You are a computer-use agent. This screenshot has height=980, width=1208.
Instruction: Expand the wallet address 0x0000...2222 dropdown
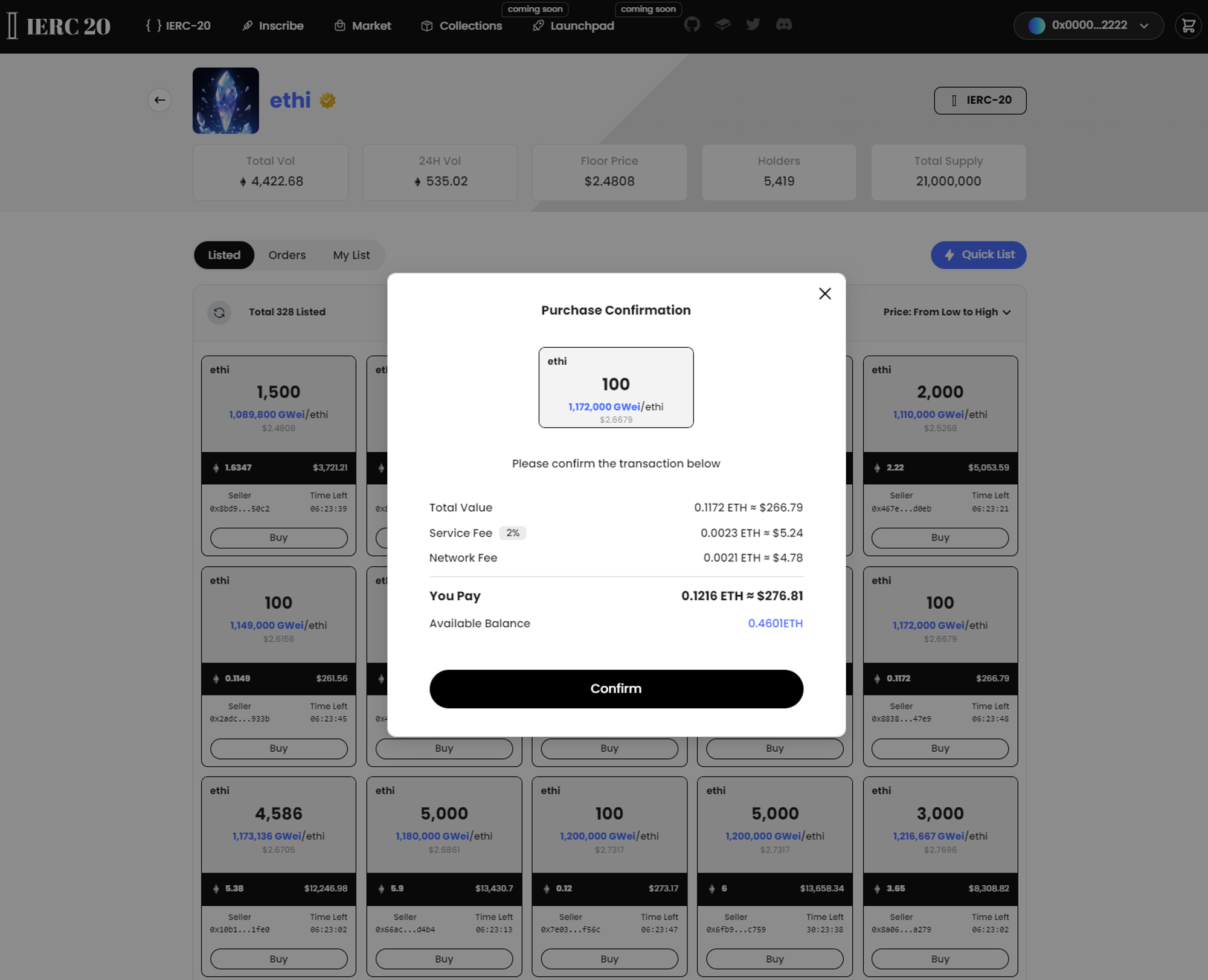(x=1088, y=26)
